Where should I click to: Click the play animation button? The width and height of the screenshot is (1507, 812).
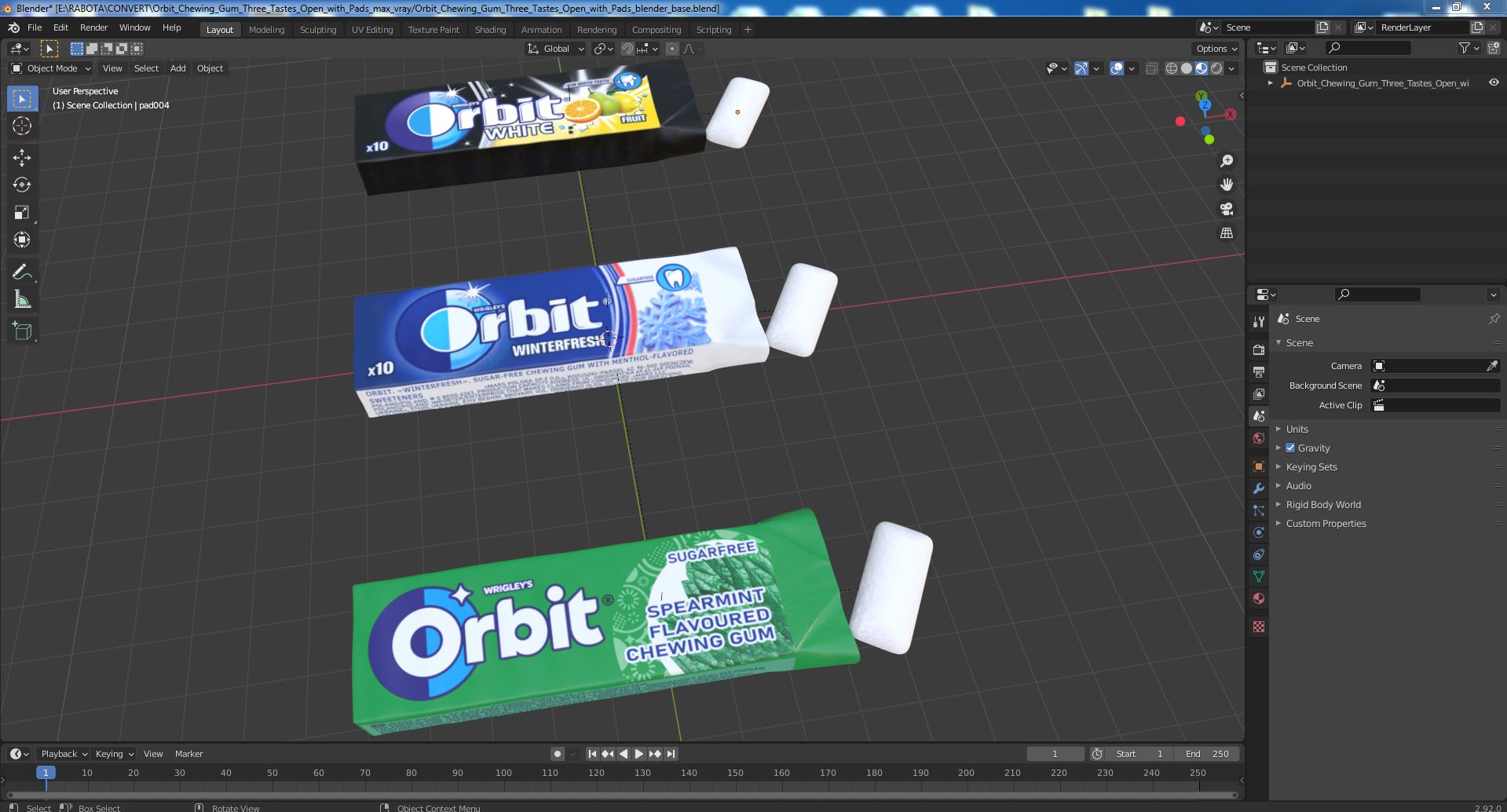pos(639,754)
